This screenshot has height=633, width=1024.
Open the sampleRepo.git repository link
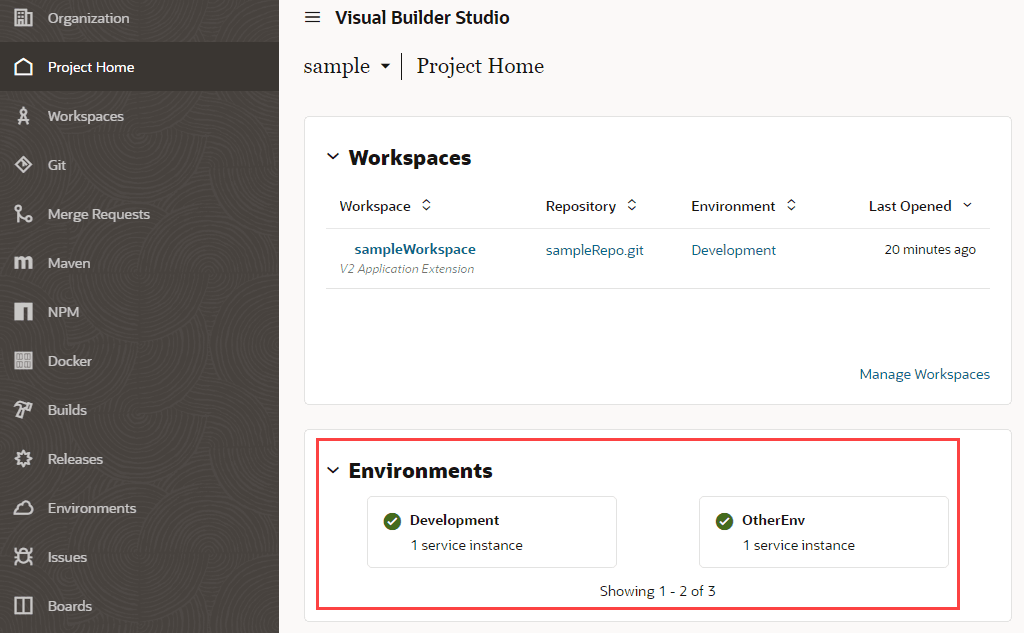point(594,250)
